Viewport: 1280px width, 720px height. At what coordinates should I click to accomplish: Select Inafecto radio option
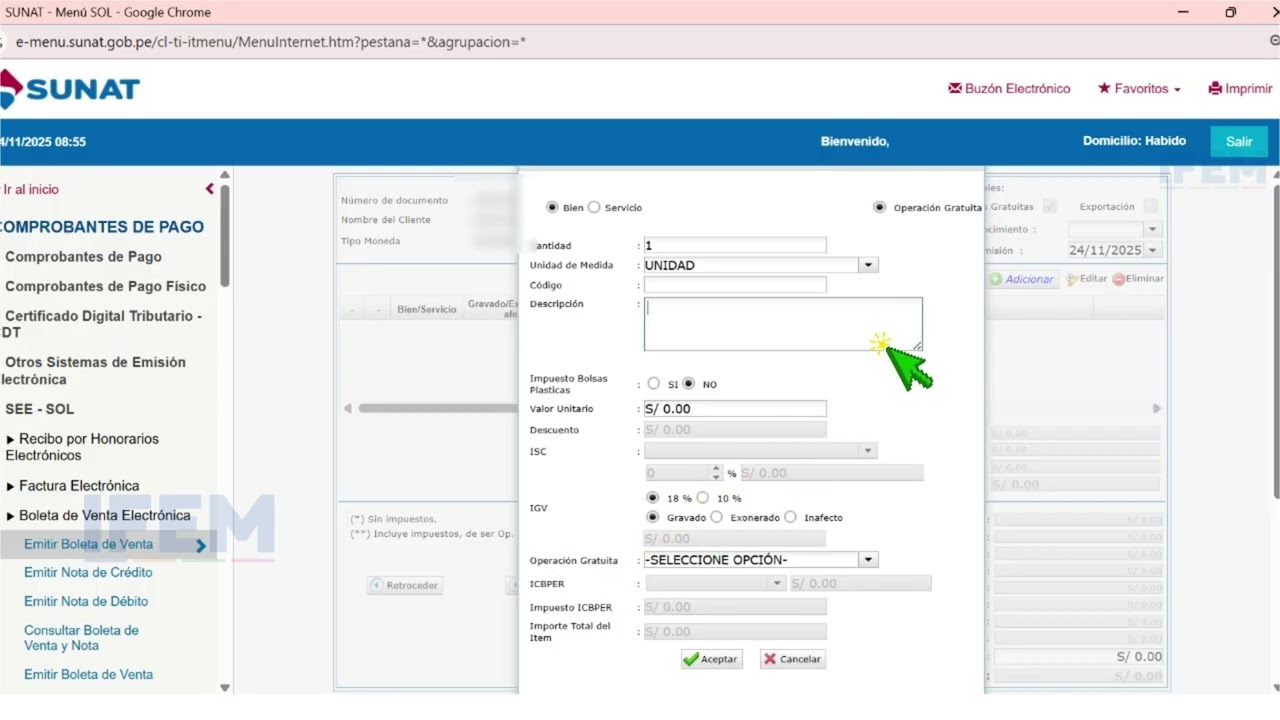pos(791,517)
